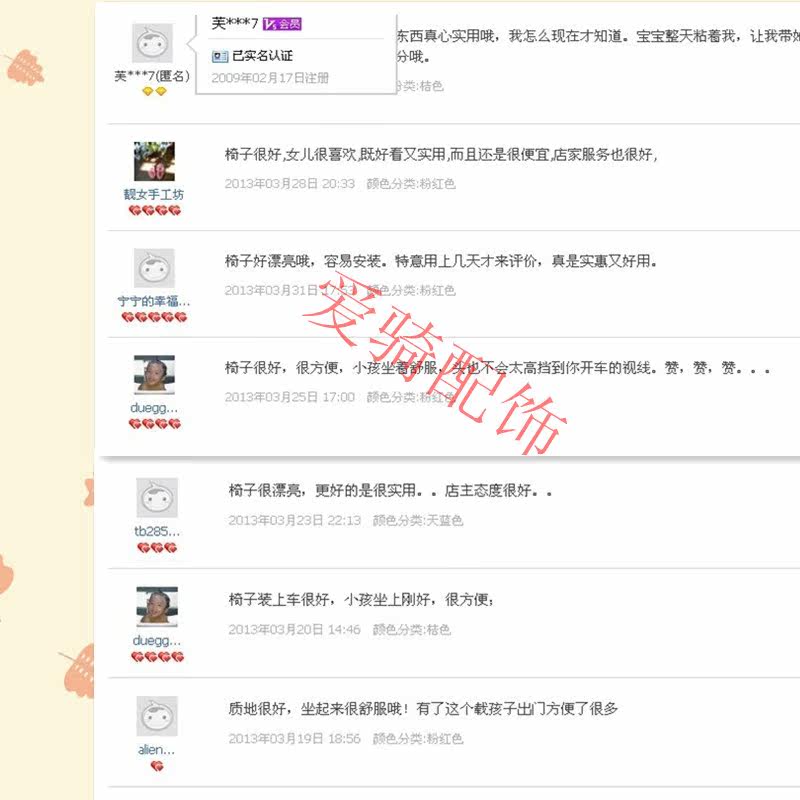Open duegg... baby photo in 03月20日 review
The height and width of the screenshot is (800, 800).
pyautogui.click(x=157, y=606)
